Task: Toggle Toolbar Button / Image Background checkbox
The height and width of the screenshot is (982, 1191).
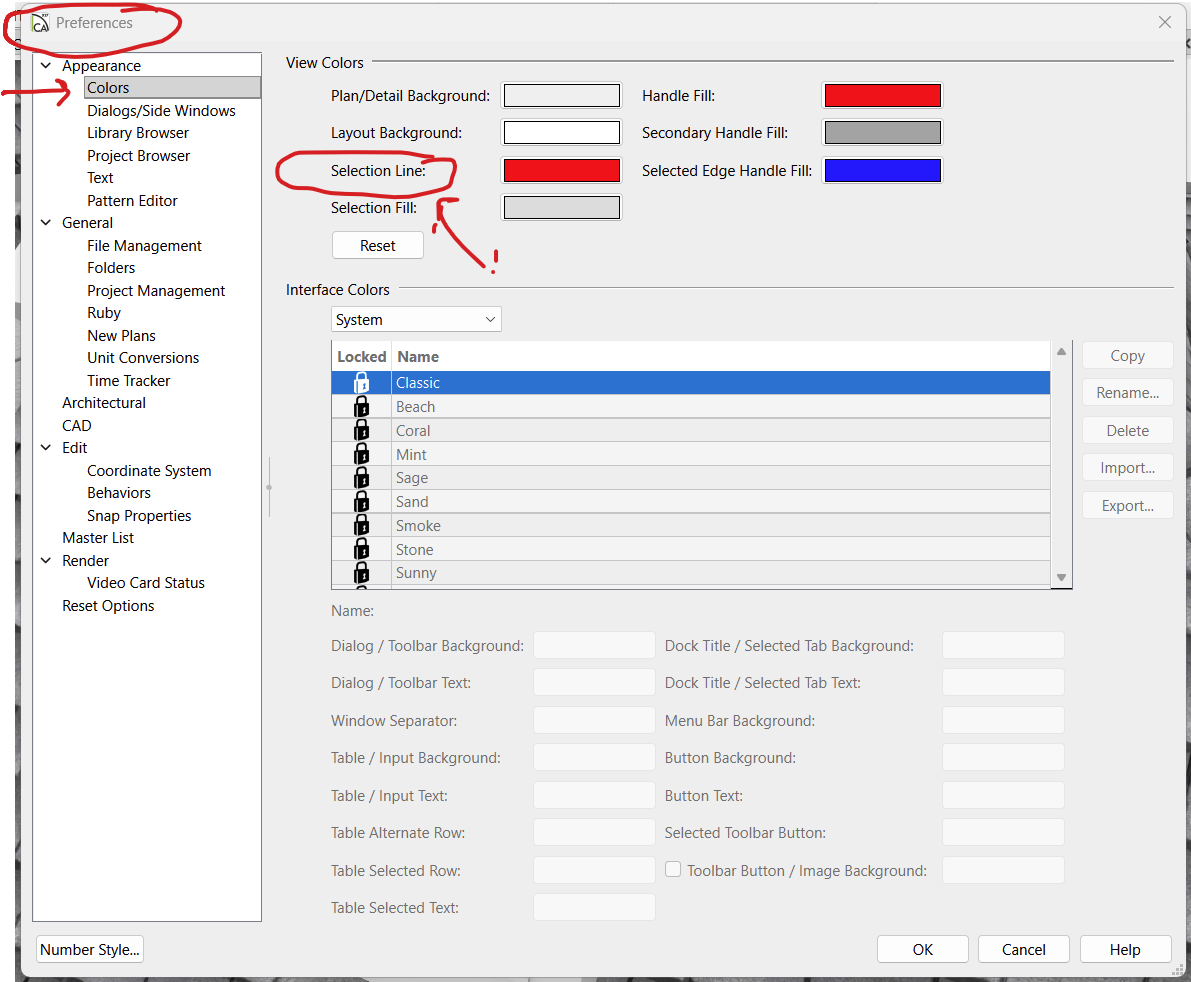Action: 674,870
